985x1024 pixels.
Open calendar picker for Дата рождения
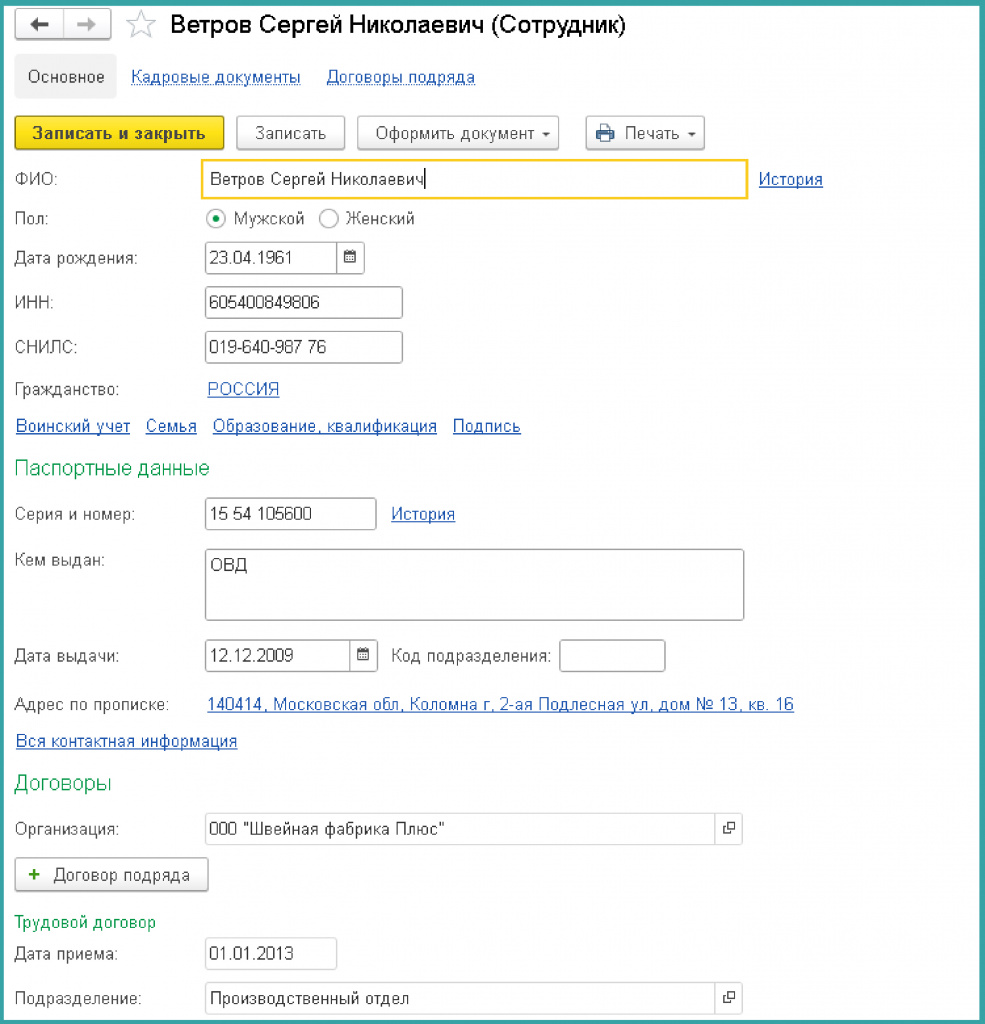(350, 257)
